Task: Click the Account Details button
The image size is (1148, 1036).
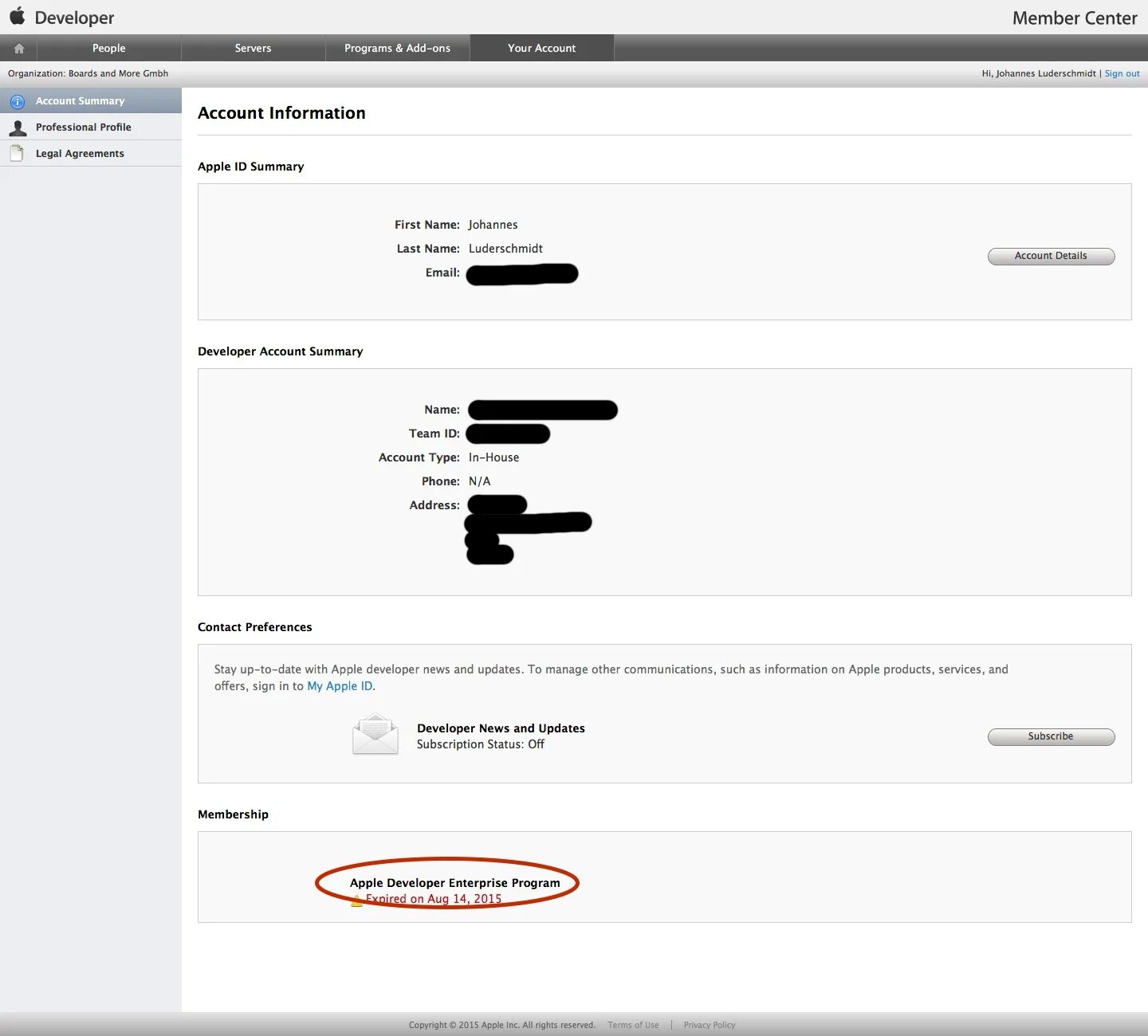Action: point(1051,256)
